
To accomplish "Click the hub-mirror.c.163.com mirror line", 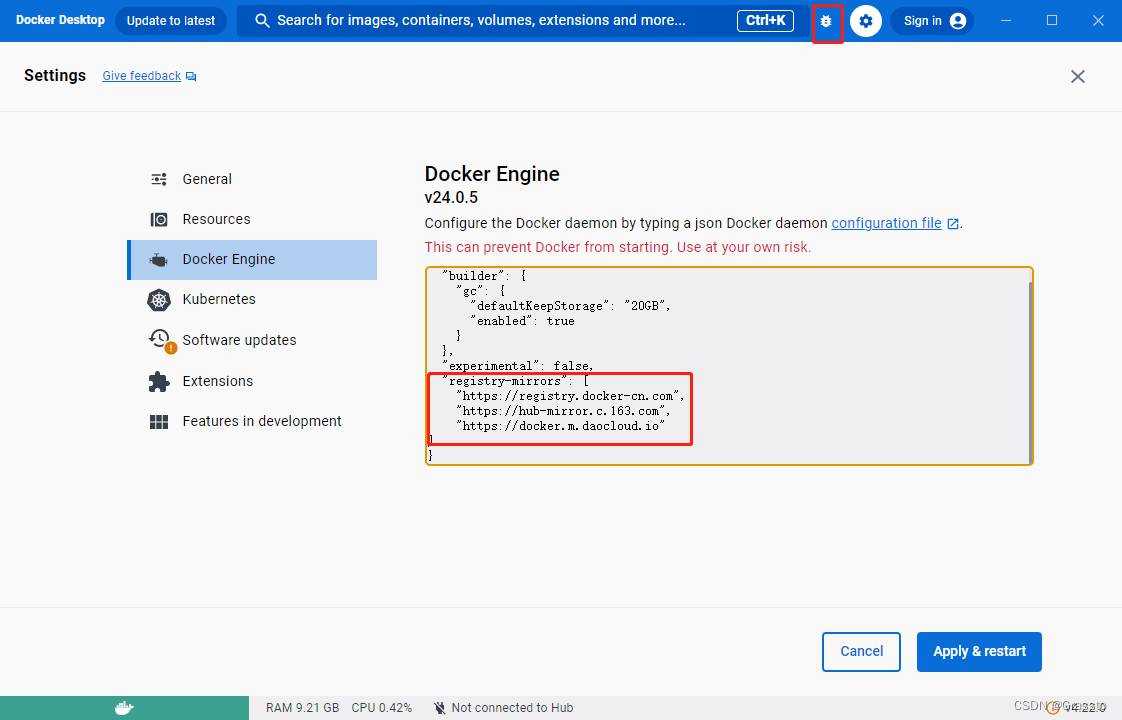I will coord(564,411).
